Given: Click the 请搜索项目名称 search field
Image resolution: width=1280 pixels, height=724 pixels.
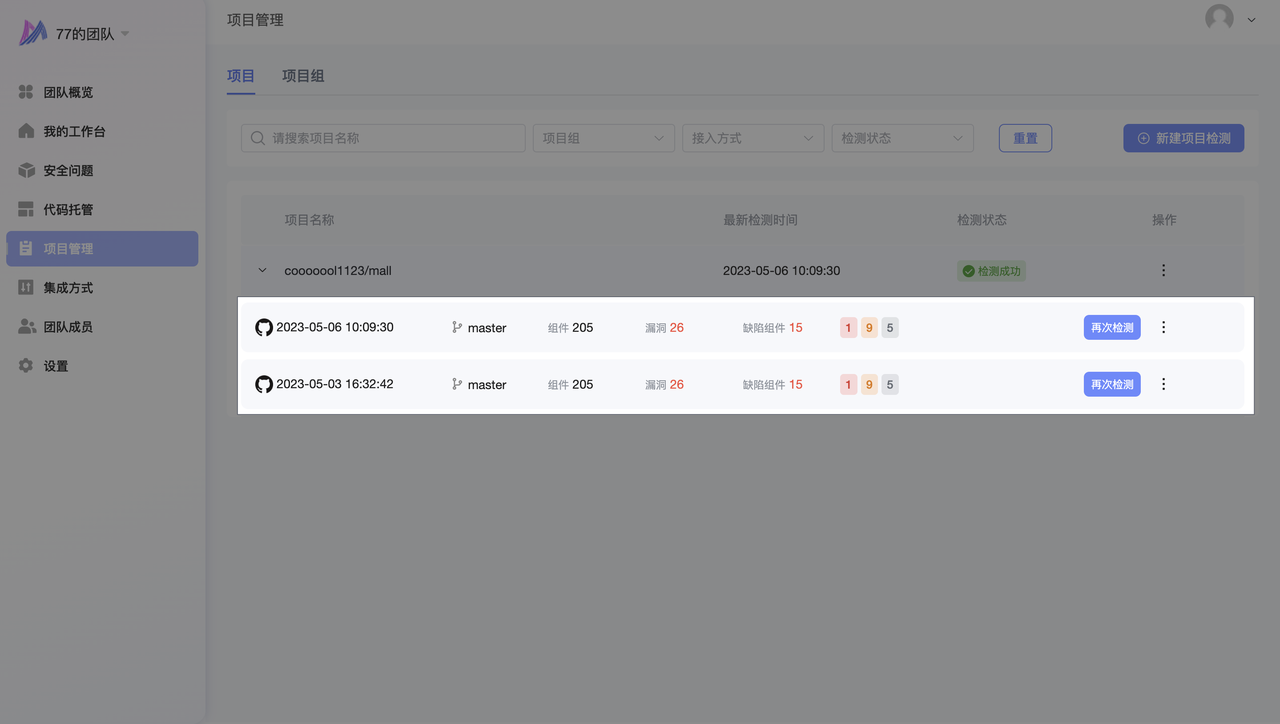Looking at the screenshot, I should [x=390, y=138].
